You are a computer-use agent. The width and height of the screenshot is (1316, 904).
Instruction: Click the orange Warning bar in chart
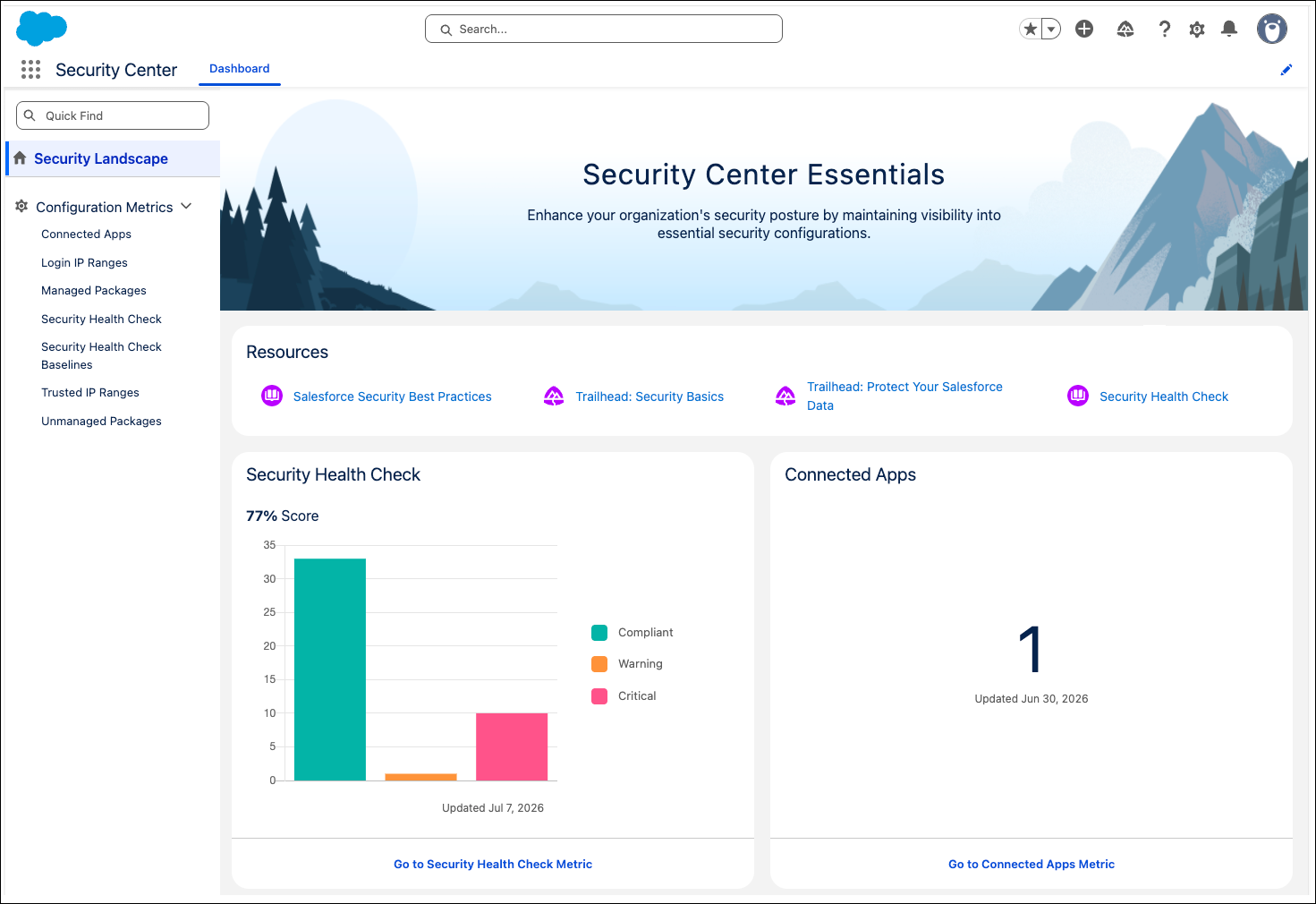(x=420, y=777)
